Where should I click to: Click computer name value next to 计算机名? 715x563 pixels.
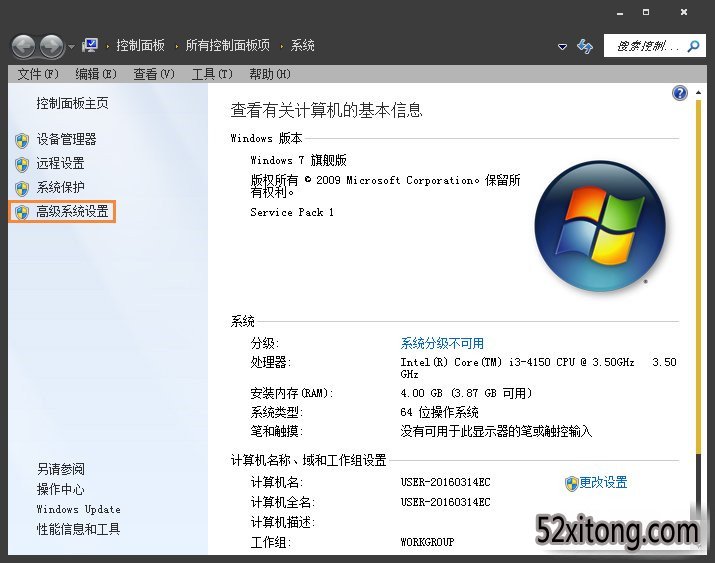tap(446, 482)
